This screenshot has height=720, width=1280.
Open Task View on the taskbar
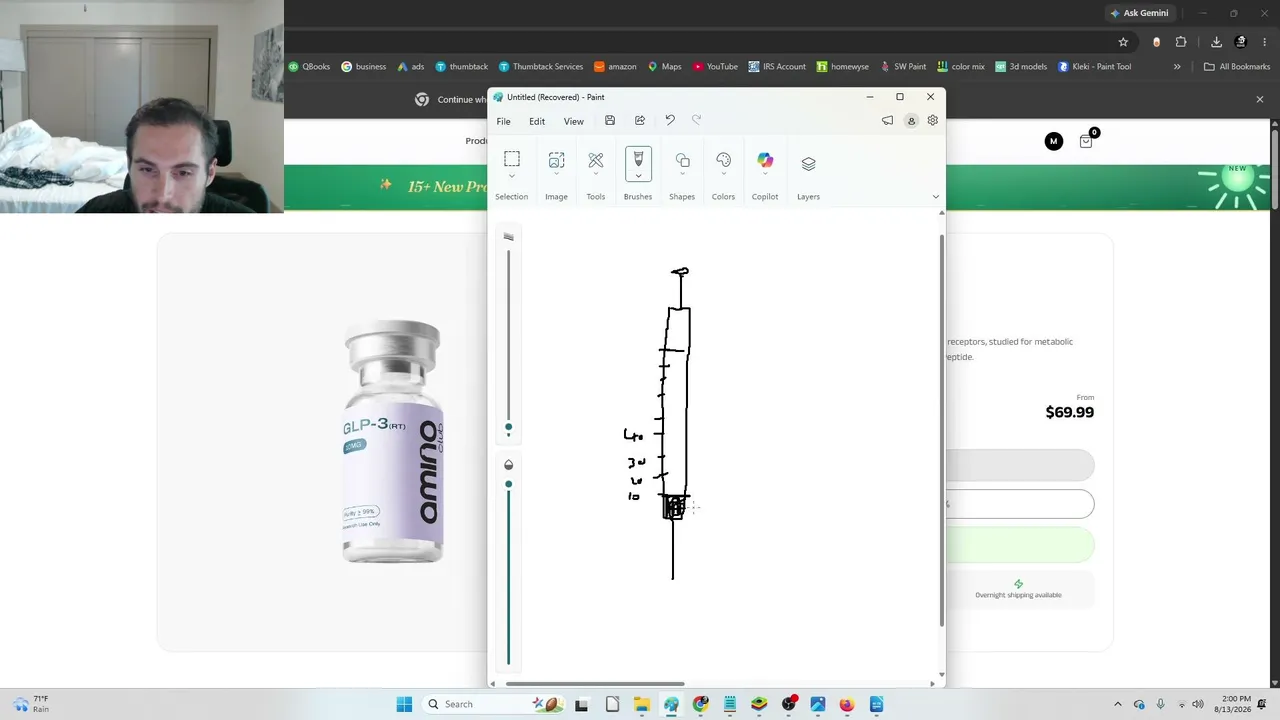pos(581,704)
